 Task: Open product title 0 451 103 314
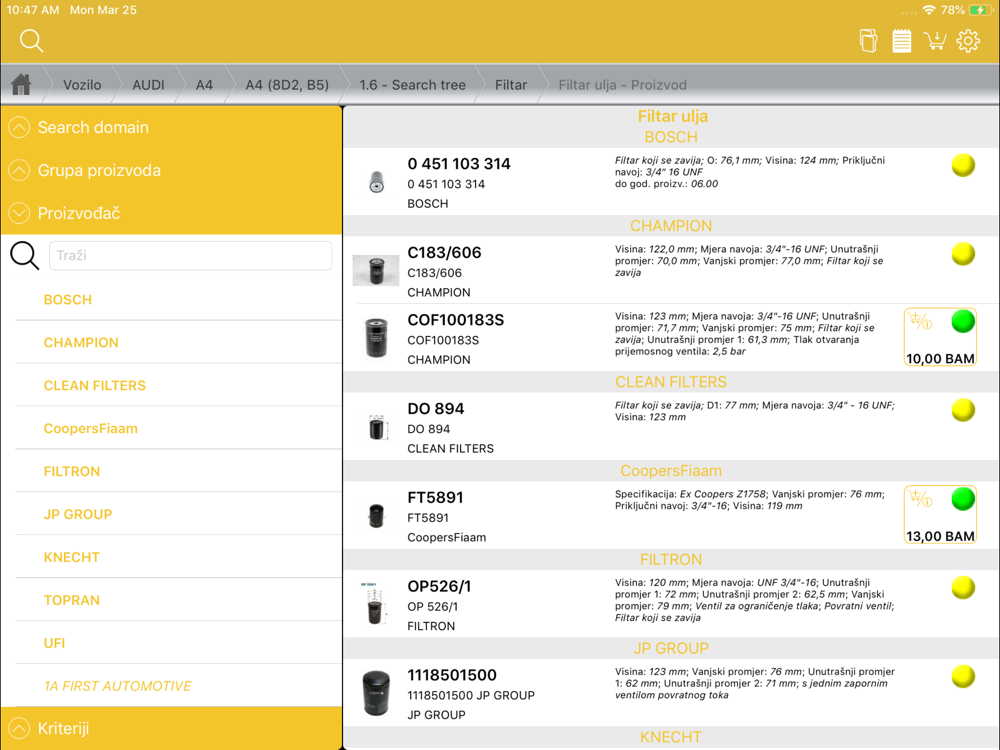coord(459,164)
